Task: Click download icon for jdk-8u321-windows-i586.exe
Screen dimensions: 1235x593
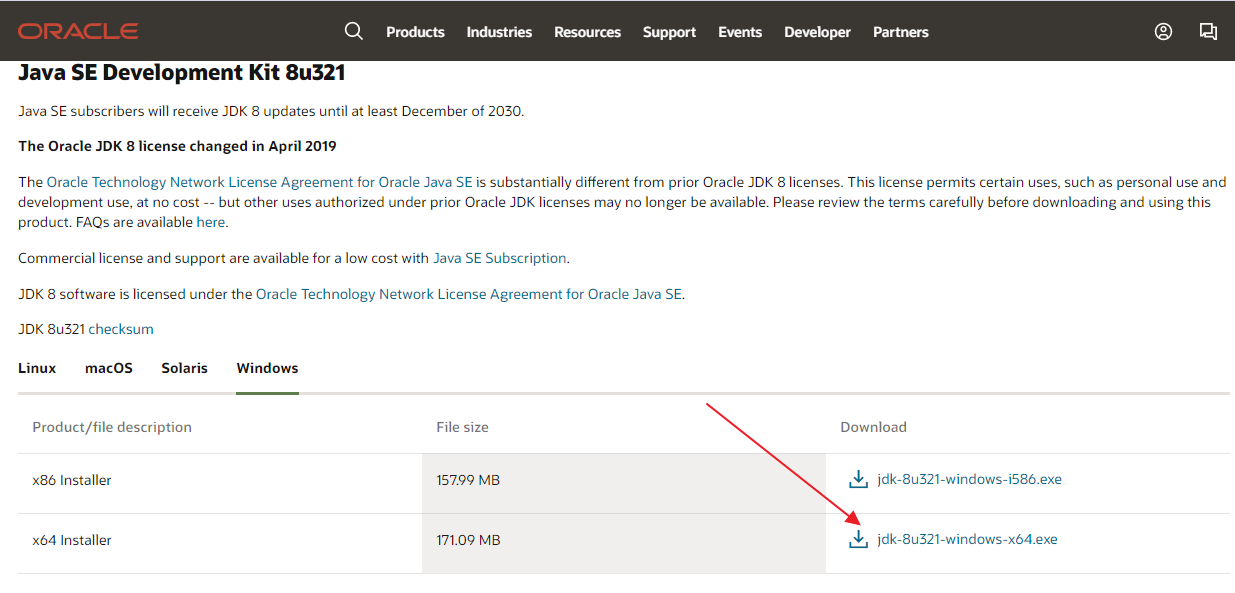Action: pos(858,479)
